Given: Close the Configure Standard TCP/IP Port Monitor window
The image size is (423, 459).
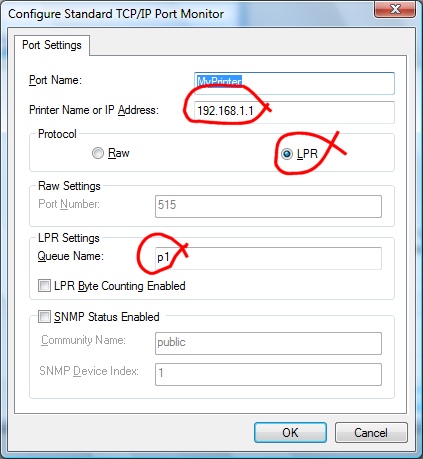Looking at the screenshot, I should [x=395, y=9].
